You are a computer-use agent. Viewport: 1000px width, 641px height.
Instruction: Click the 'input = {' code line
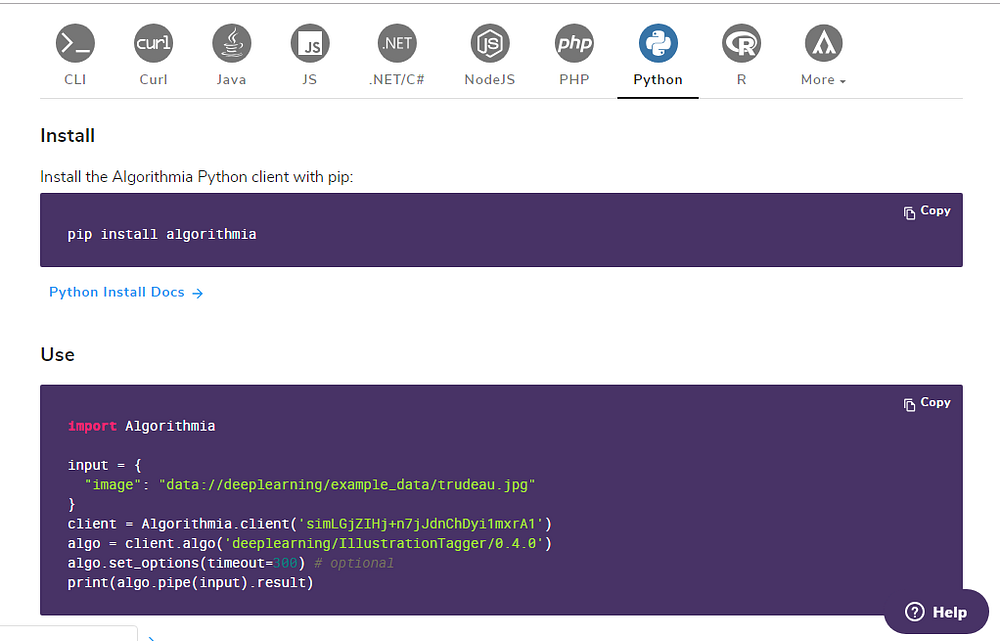click(x=105, y=466)
